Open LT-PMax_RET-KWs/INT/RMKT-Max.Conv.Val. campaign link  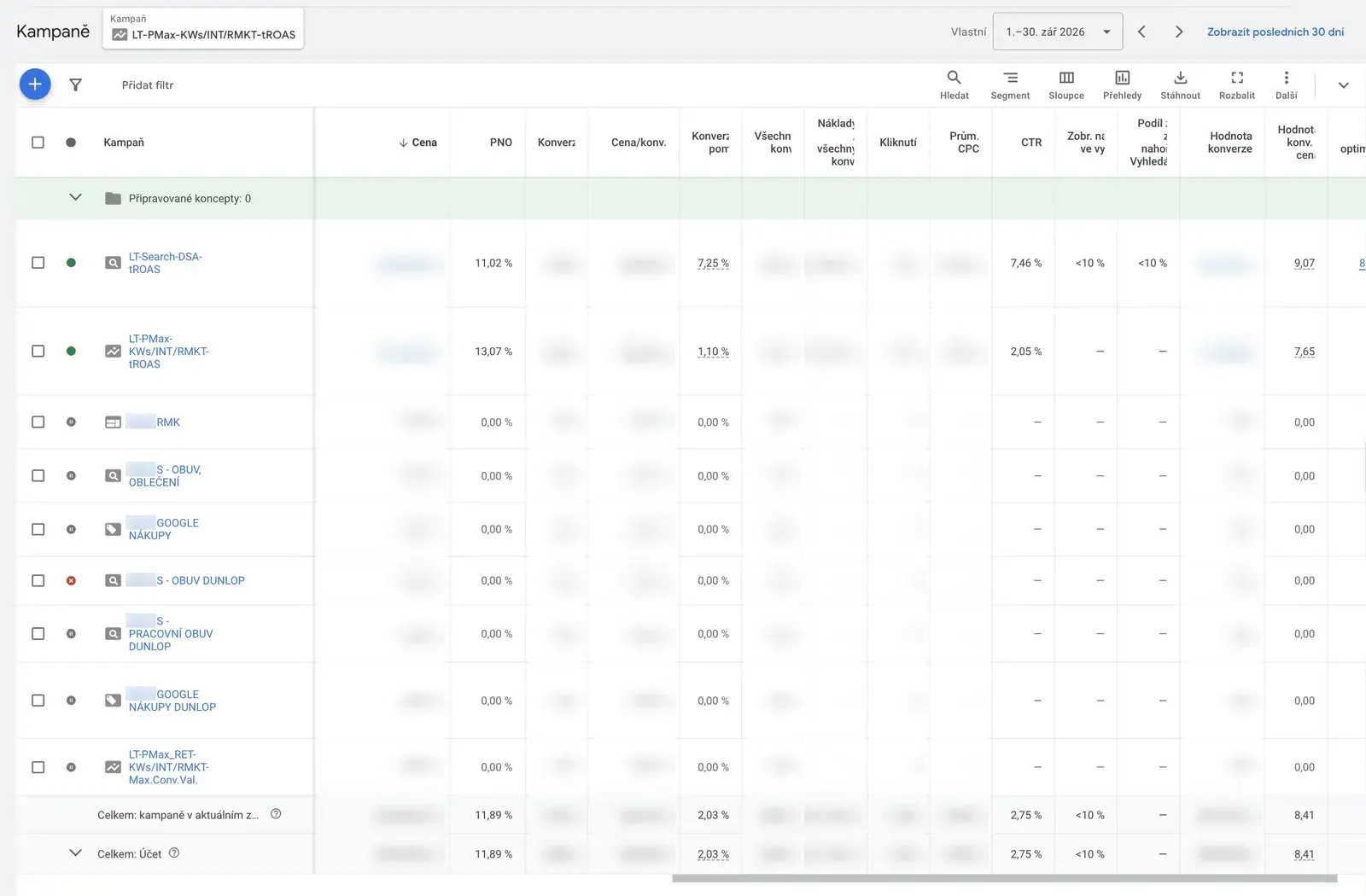click(169, 767)
